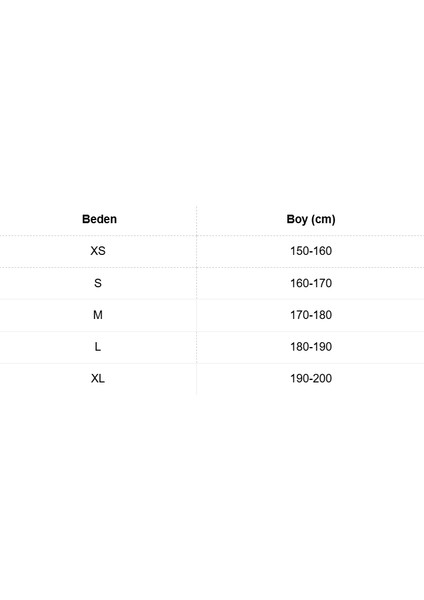
Task: Click the word Boy in header
Action: [297, 219]
